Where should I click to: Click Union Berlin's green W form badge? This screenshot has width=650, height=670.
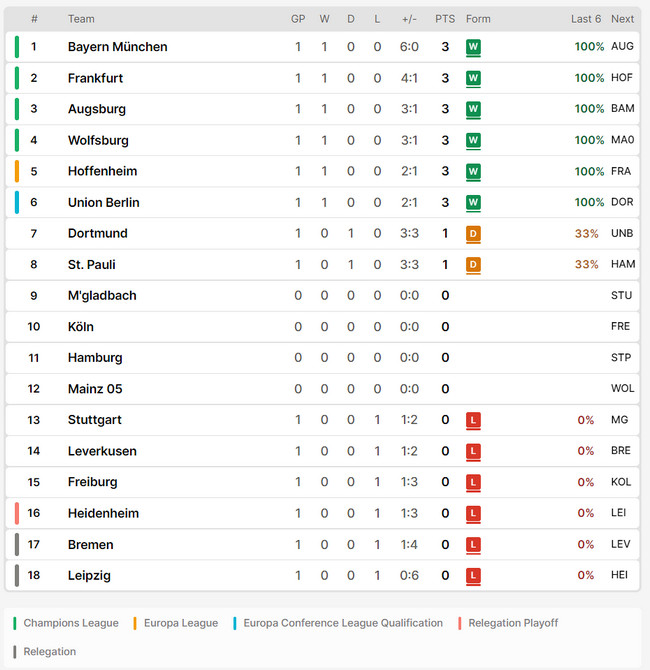[473, 202]
